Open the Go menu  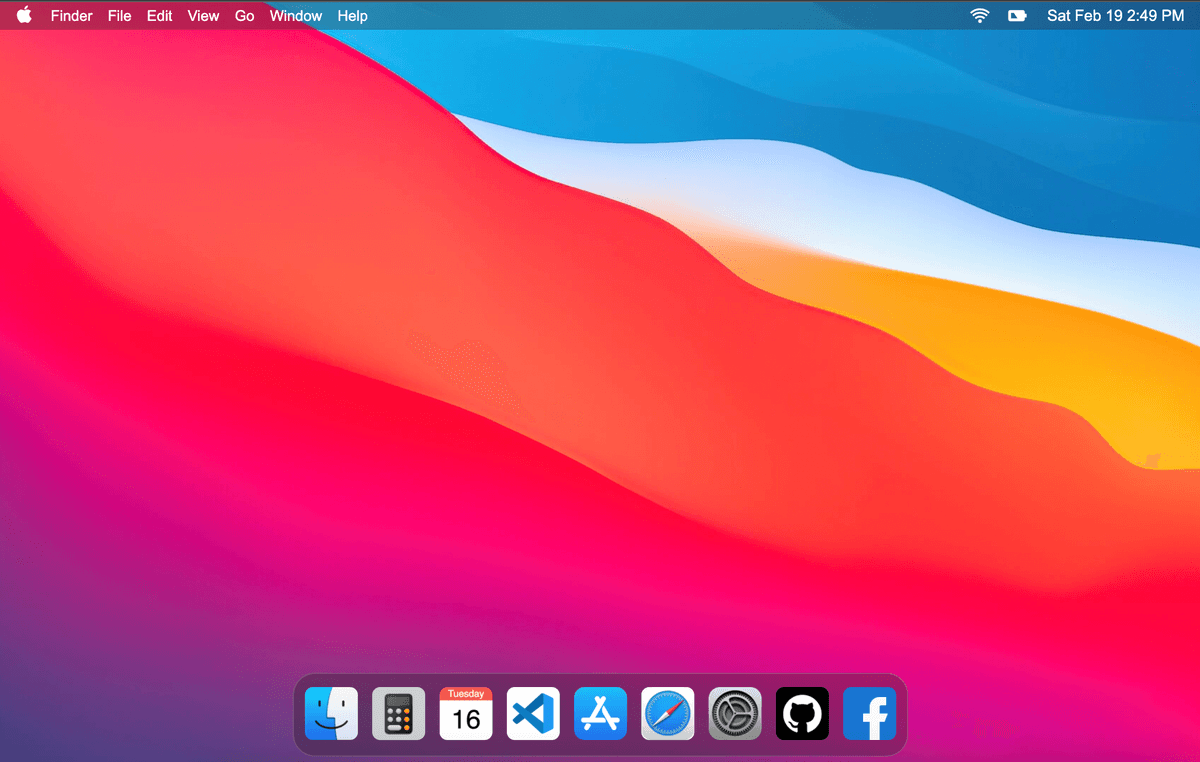[x=244, y=15]
